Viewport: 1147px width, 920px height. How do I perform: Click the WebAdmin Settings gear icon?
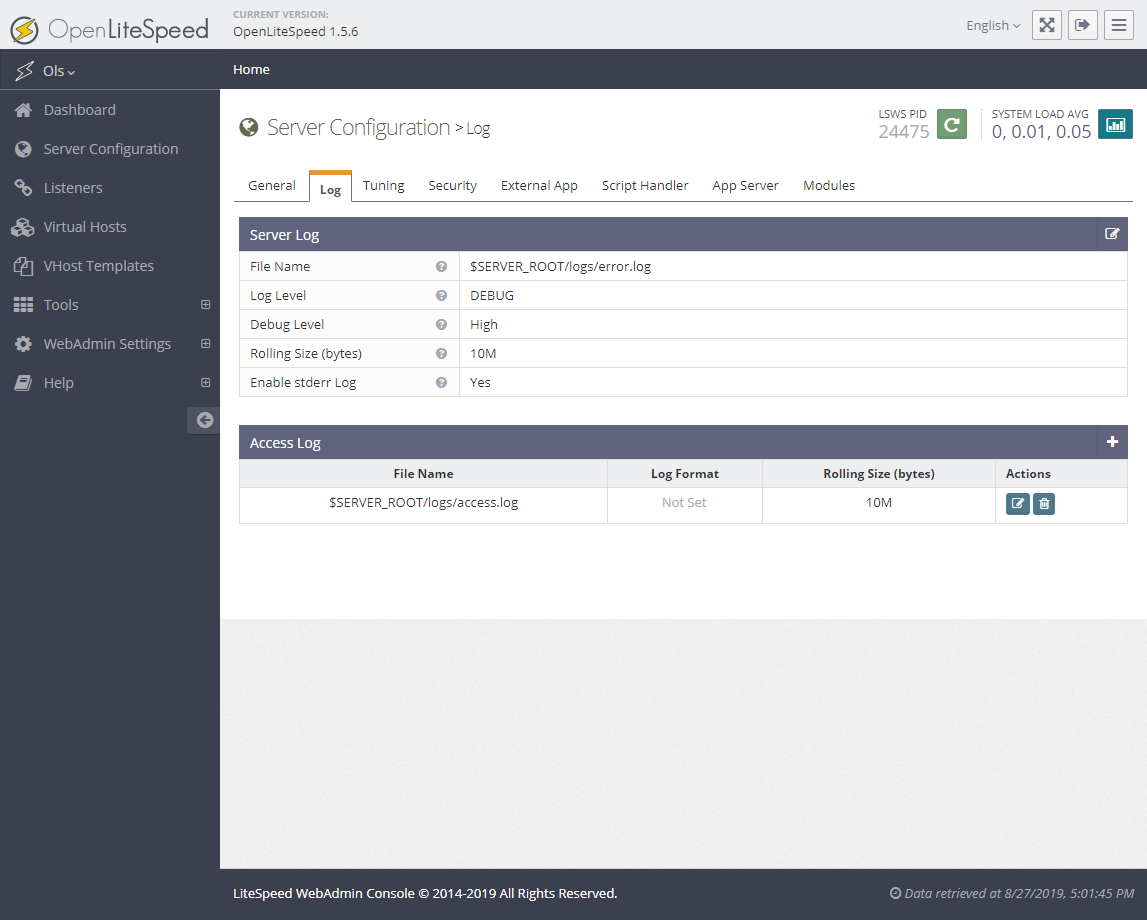coord(23,344)
